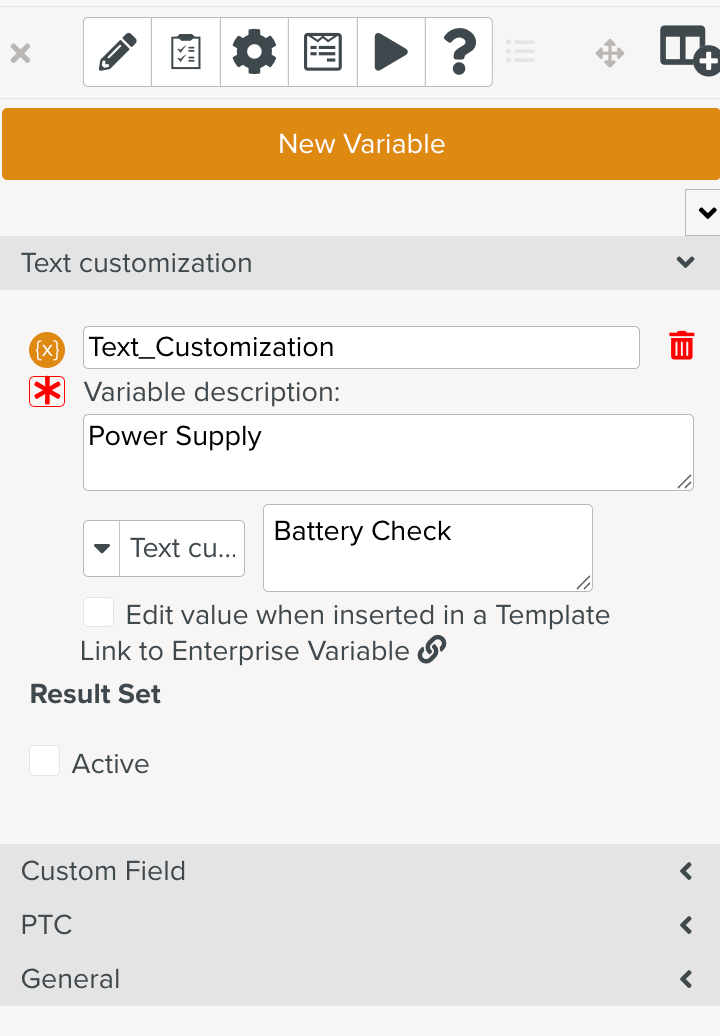
Task: Open the variable type dropdown arrow
Action: pyautogui.click(x=101, y=548)
